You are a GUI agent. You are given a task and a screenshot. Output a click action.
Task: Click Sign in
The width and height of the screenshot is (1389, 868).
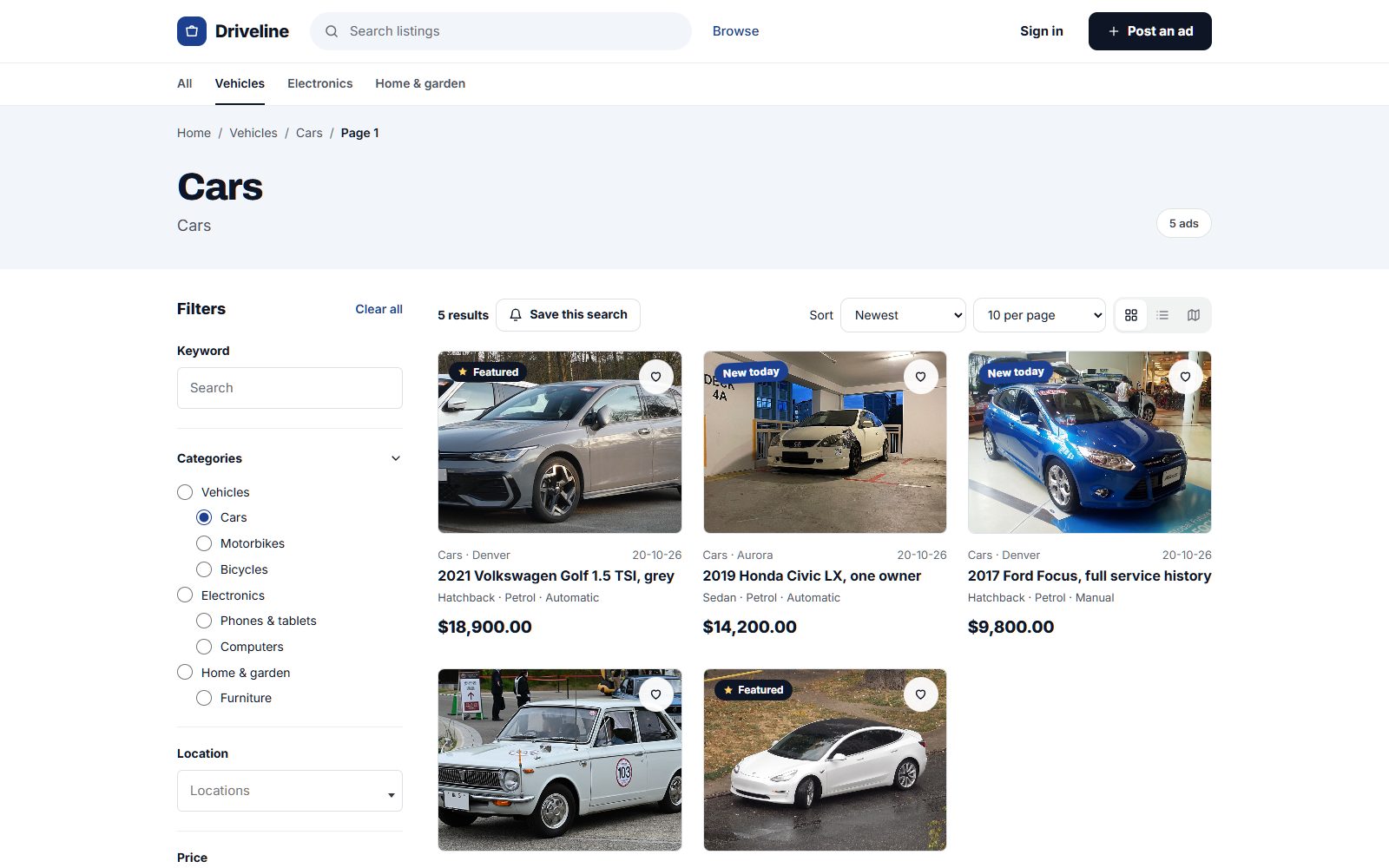click(1042, 31)
